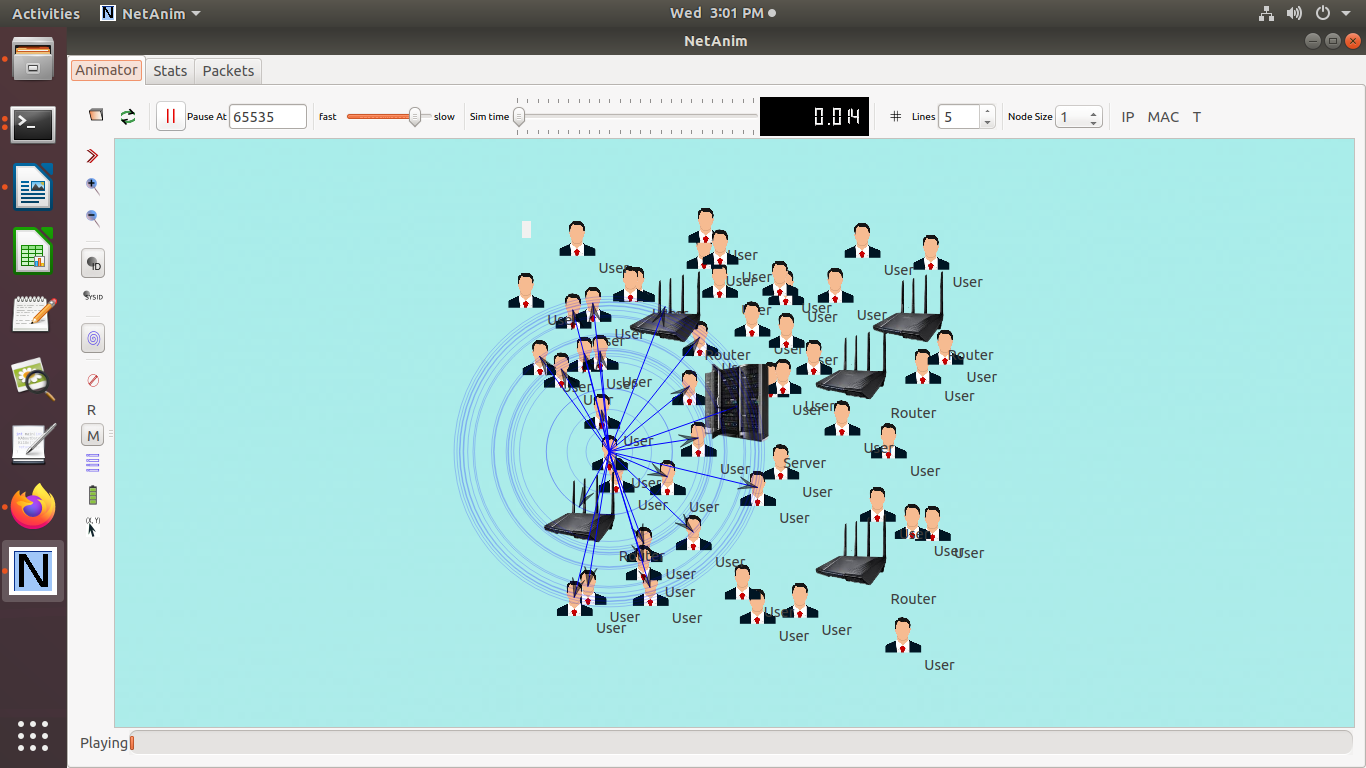Open NetAnim app menu in top bar
1366x768 pixels.
151,13
